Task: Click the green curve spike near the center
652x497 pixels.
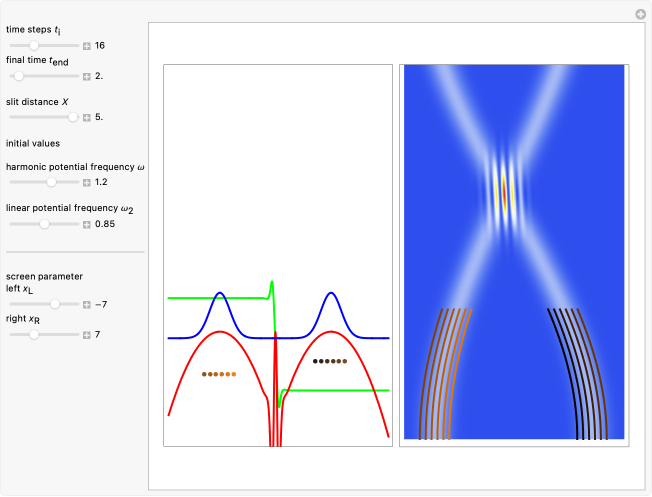Action: tap(272, 284)
